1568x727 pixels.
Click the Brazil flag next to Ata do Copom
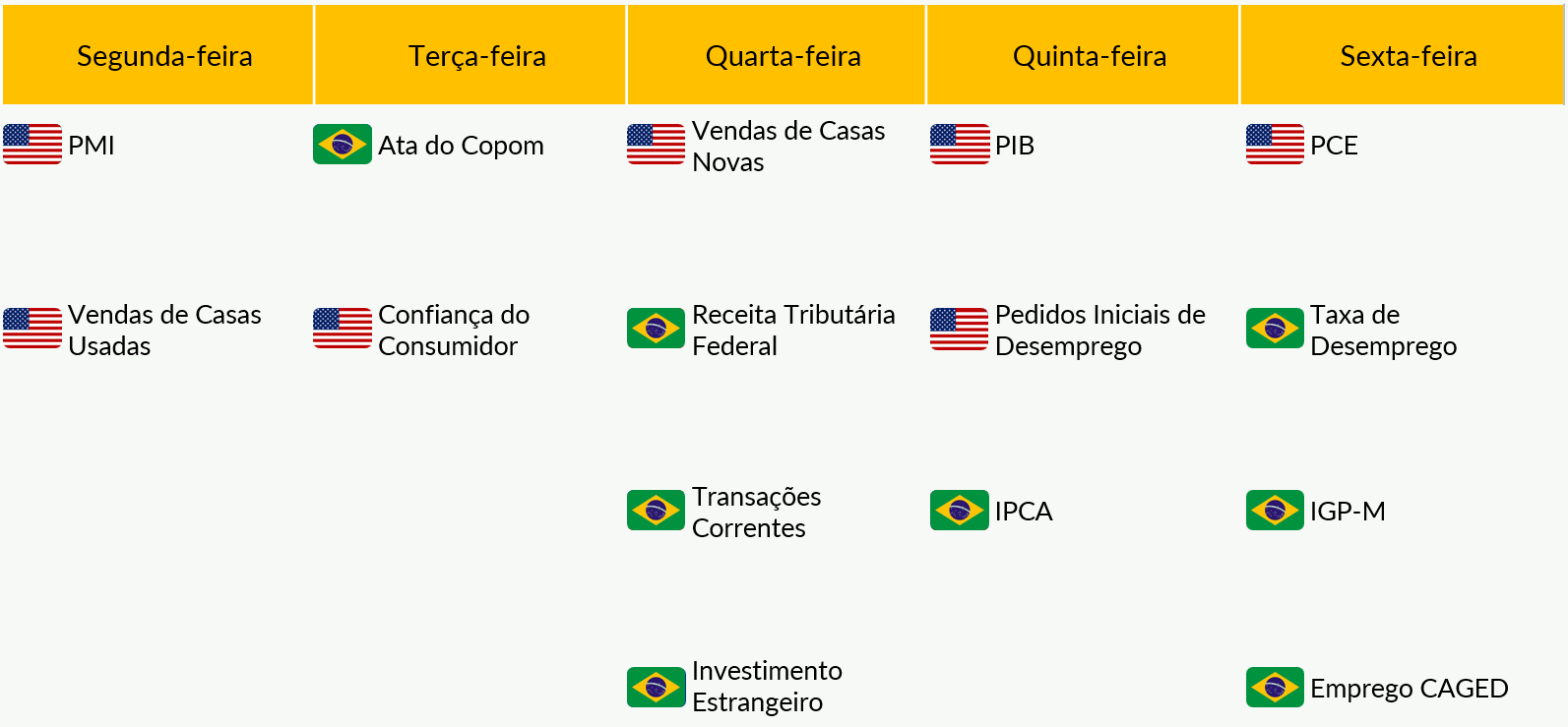click(x=343, y=145)
